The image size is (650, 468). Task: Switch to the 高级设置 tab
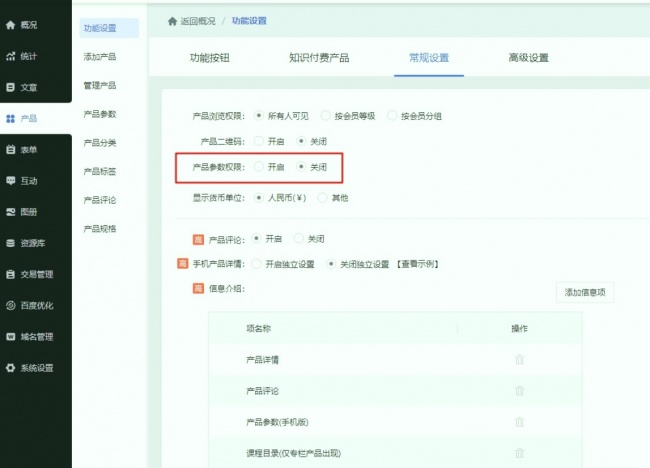click(529, 58)
